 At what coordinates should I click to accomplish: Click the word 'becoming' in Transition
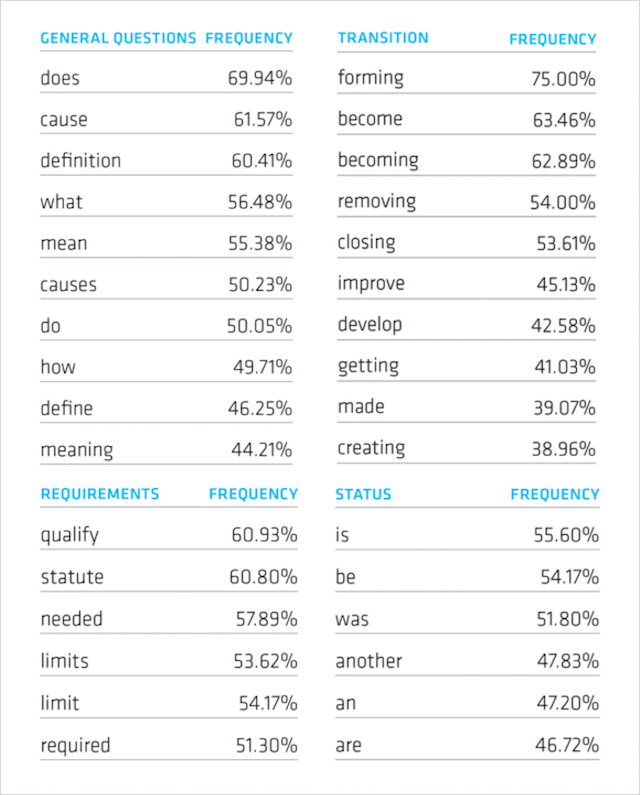click(x=378, y=160)
